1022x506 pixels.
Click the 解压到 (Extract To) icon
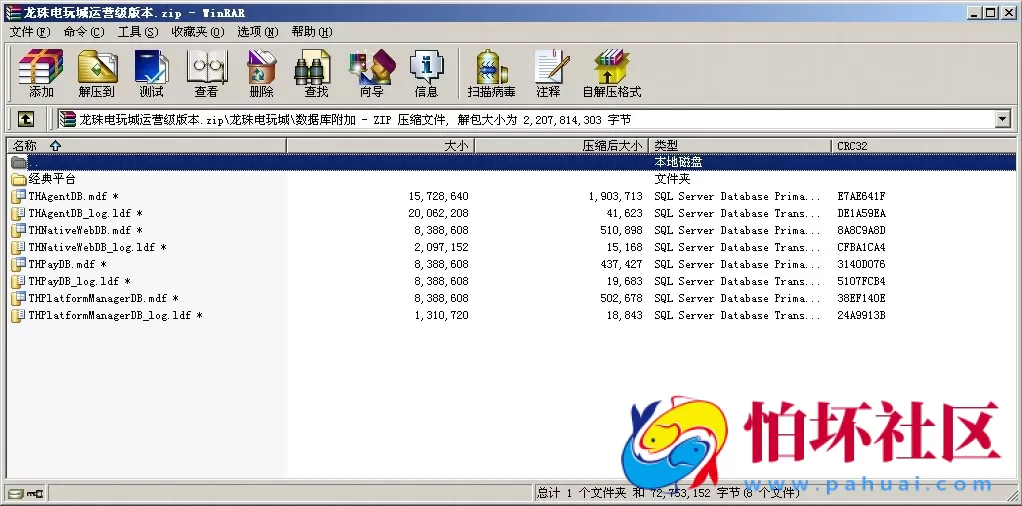click(97, 73)
